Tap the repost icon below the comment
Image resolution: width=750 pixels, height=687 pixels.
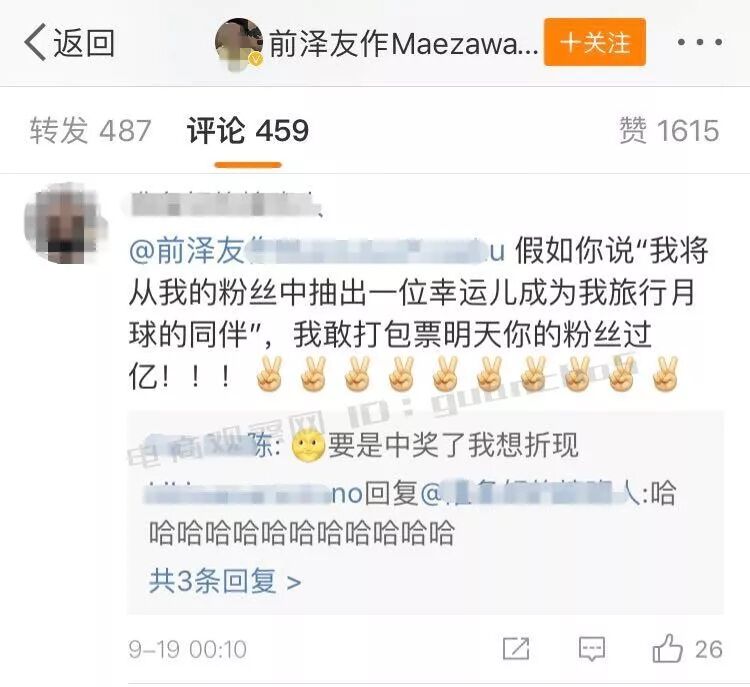[x=516, y=649]
